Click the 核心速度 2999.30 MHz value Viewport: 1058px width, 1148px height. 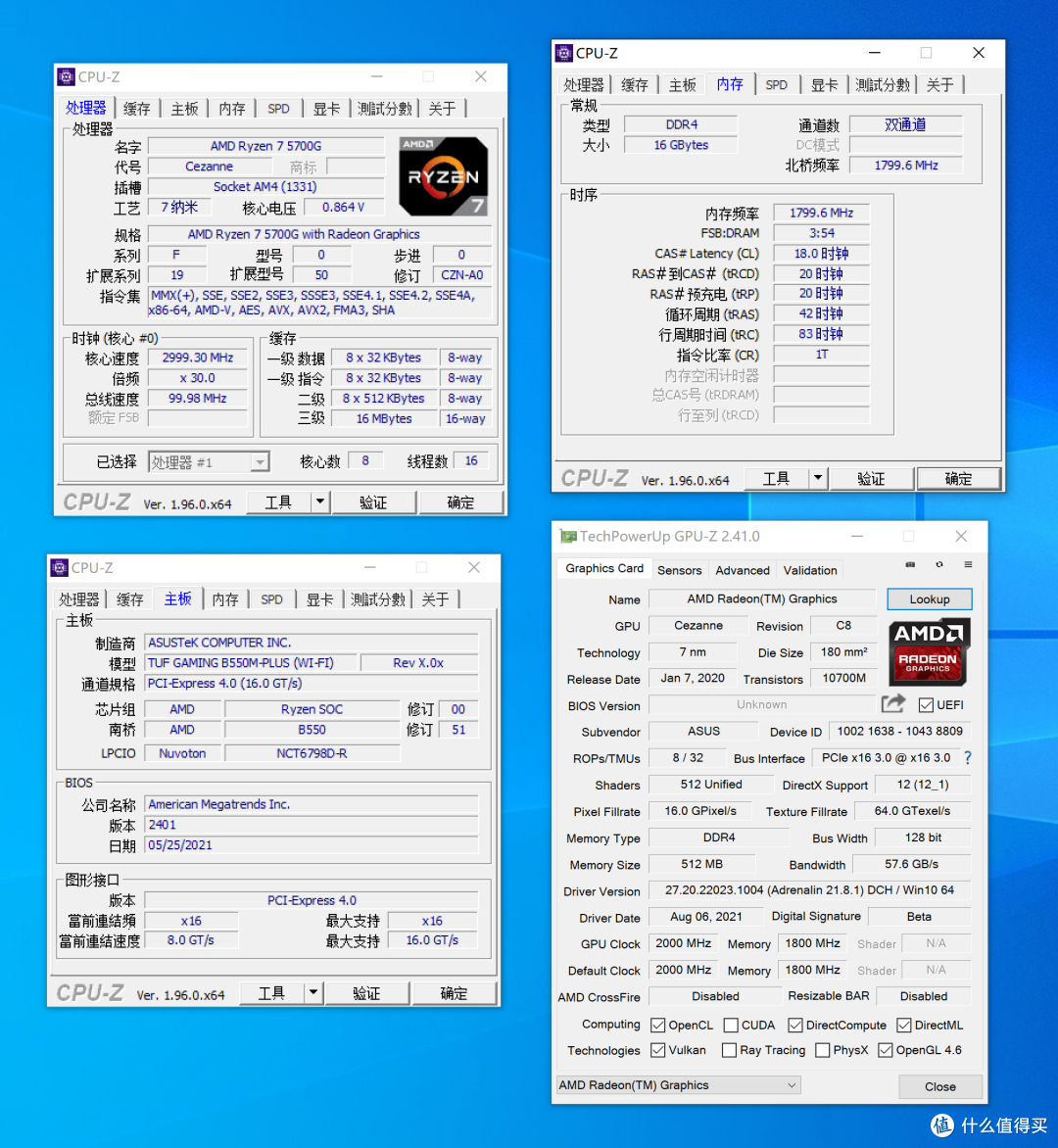(x=198, y=358)
